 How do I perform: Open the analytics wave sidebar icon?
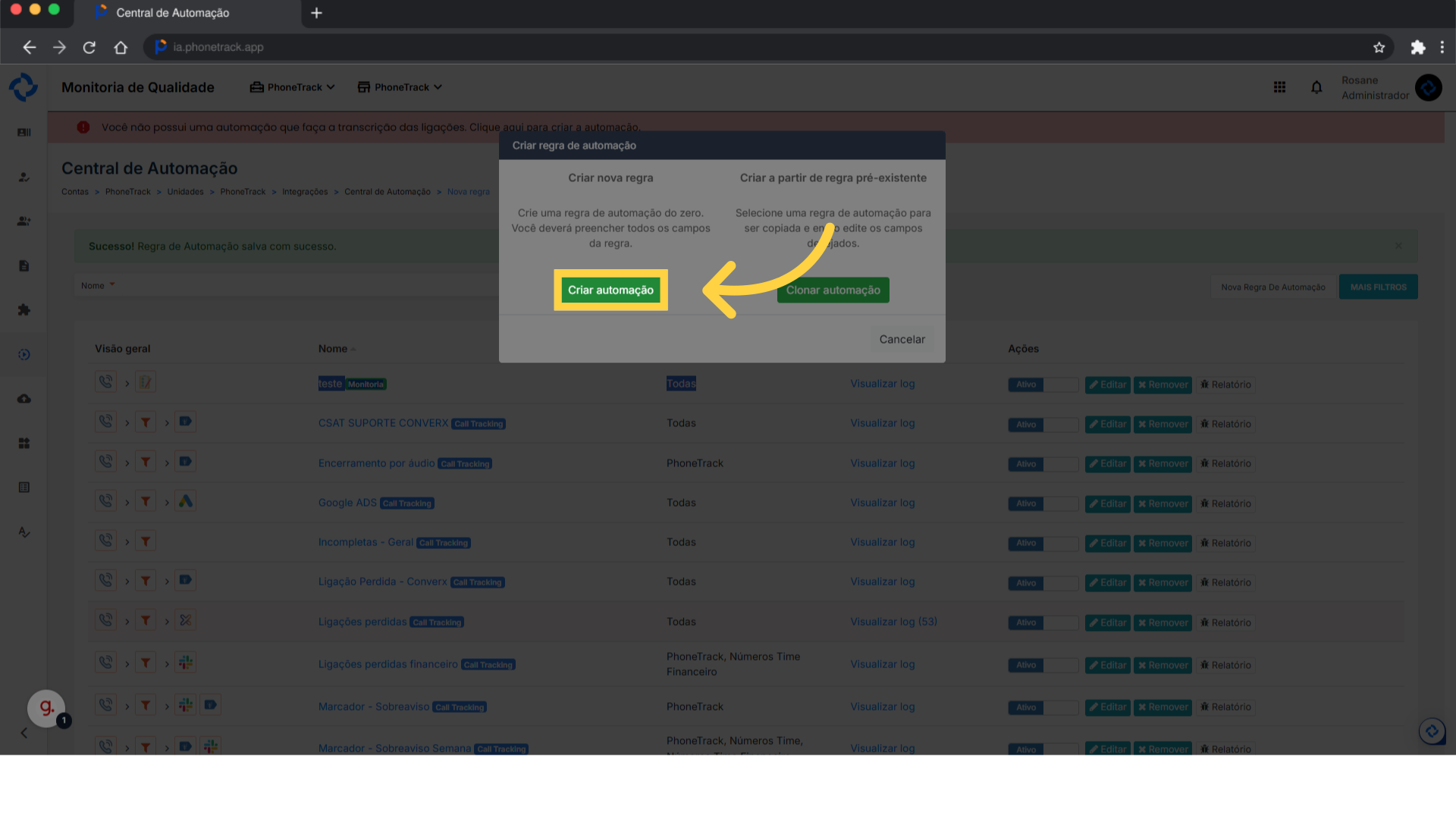tap(24, 532)
